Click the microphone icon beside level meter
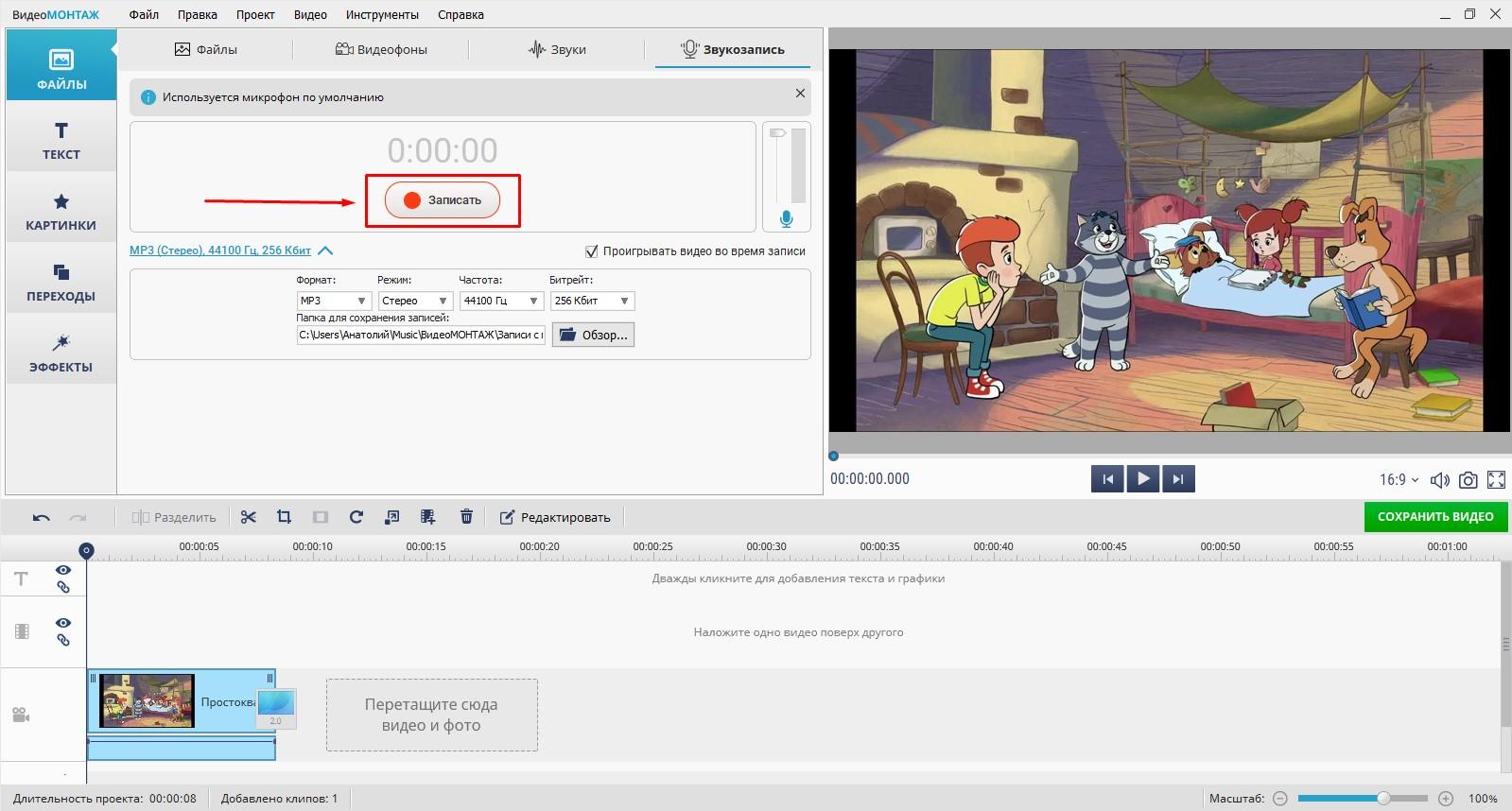The image size is (1512, 811). click(x=786, y=219)
